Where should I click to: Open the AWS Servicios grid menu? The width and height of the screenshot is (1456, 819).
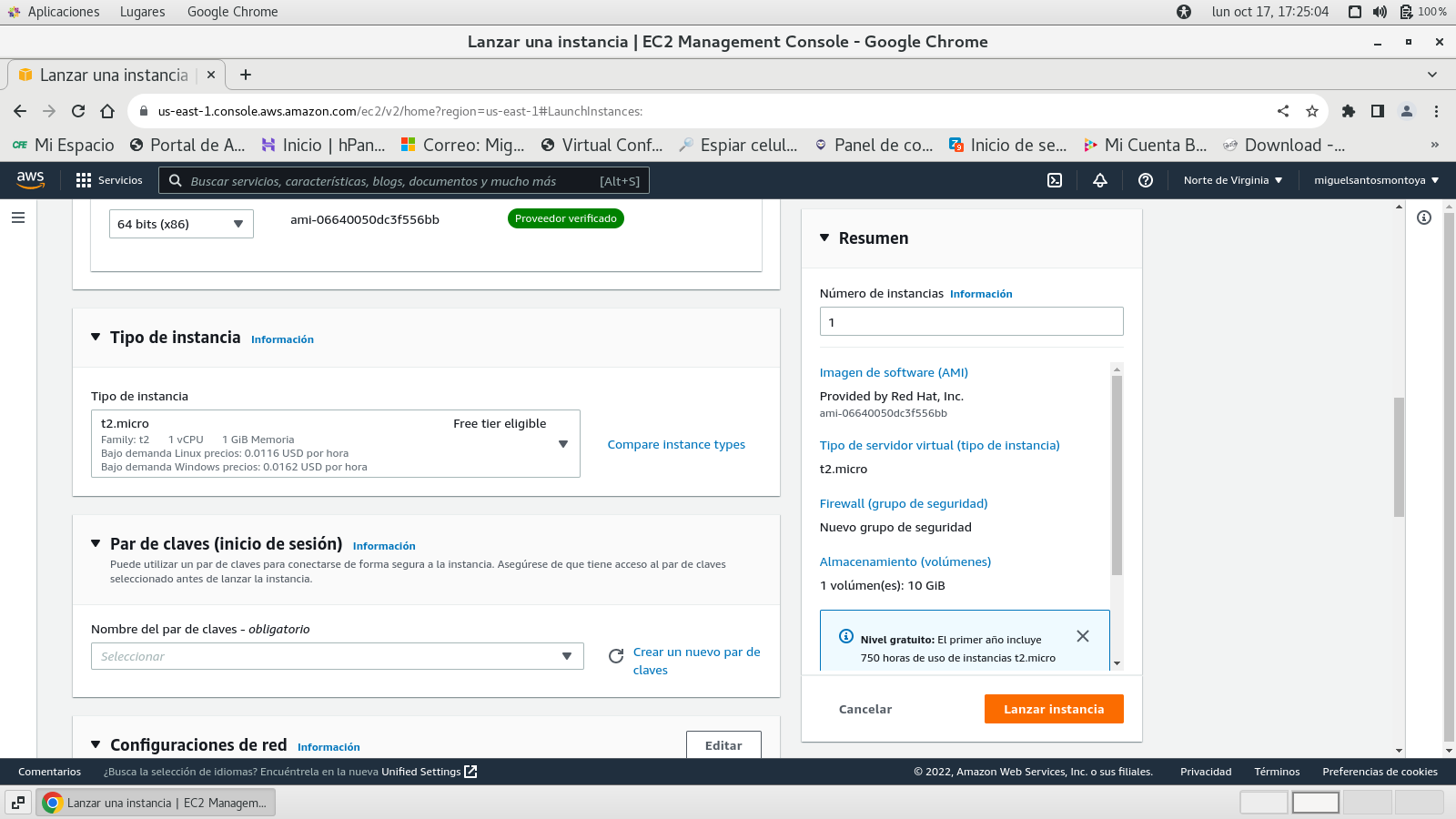click(x=109, y=180)
